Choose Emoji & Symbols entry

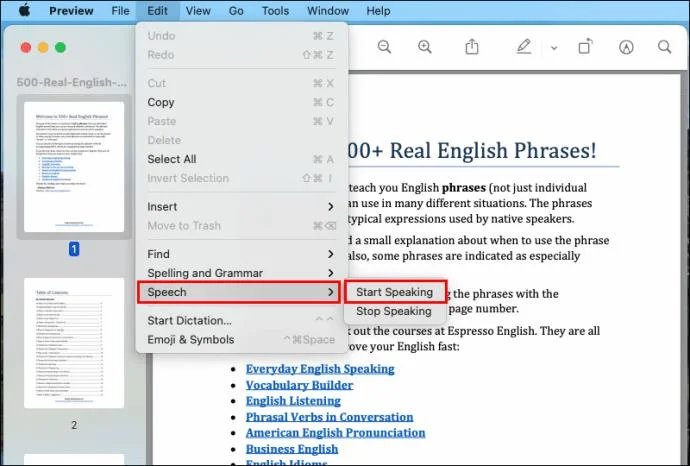coord(240,339)
